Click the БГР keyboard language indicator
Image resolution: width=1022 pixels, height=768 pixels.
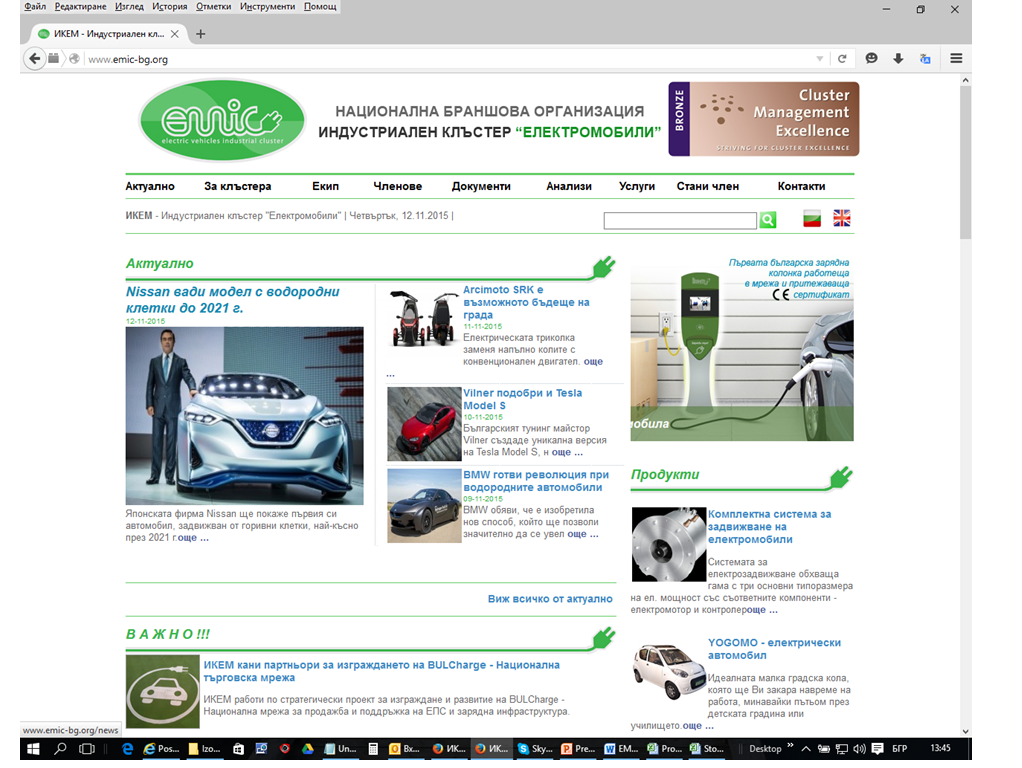pyautogui.click(x=899, y=748)
